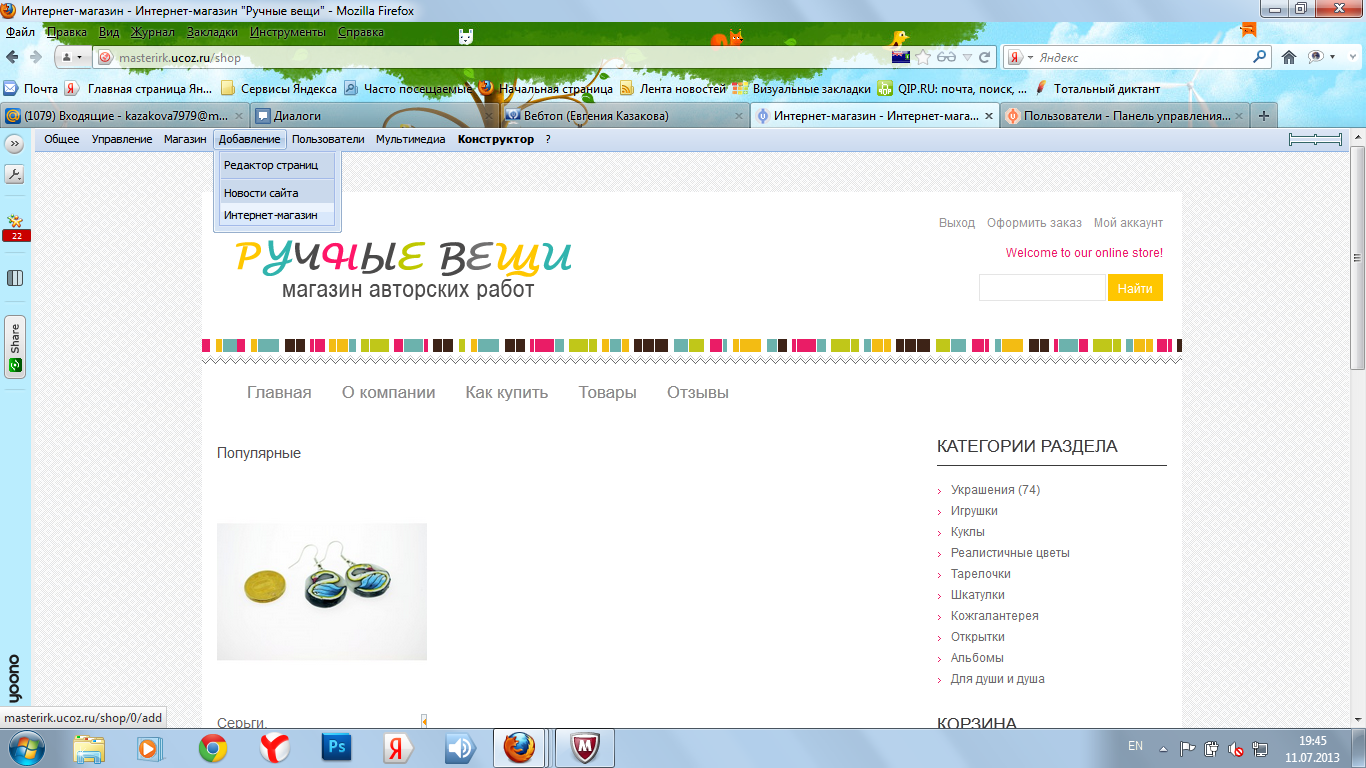Select Новости сайта from dropdown
The height and width of the screenshot is (768, 1366).
277,193
